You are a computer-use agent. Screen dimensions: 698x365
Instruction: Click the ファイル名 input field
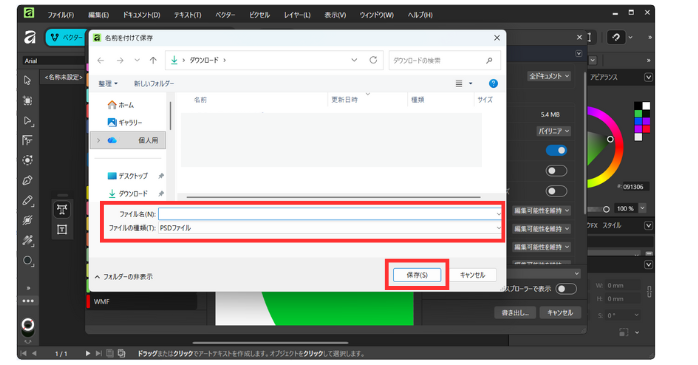tap(329, 214)
